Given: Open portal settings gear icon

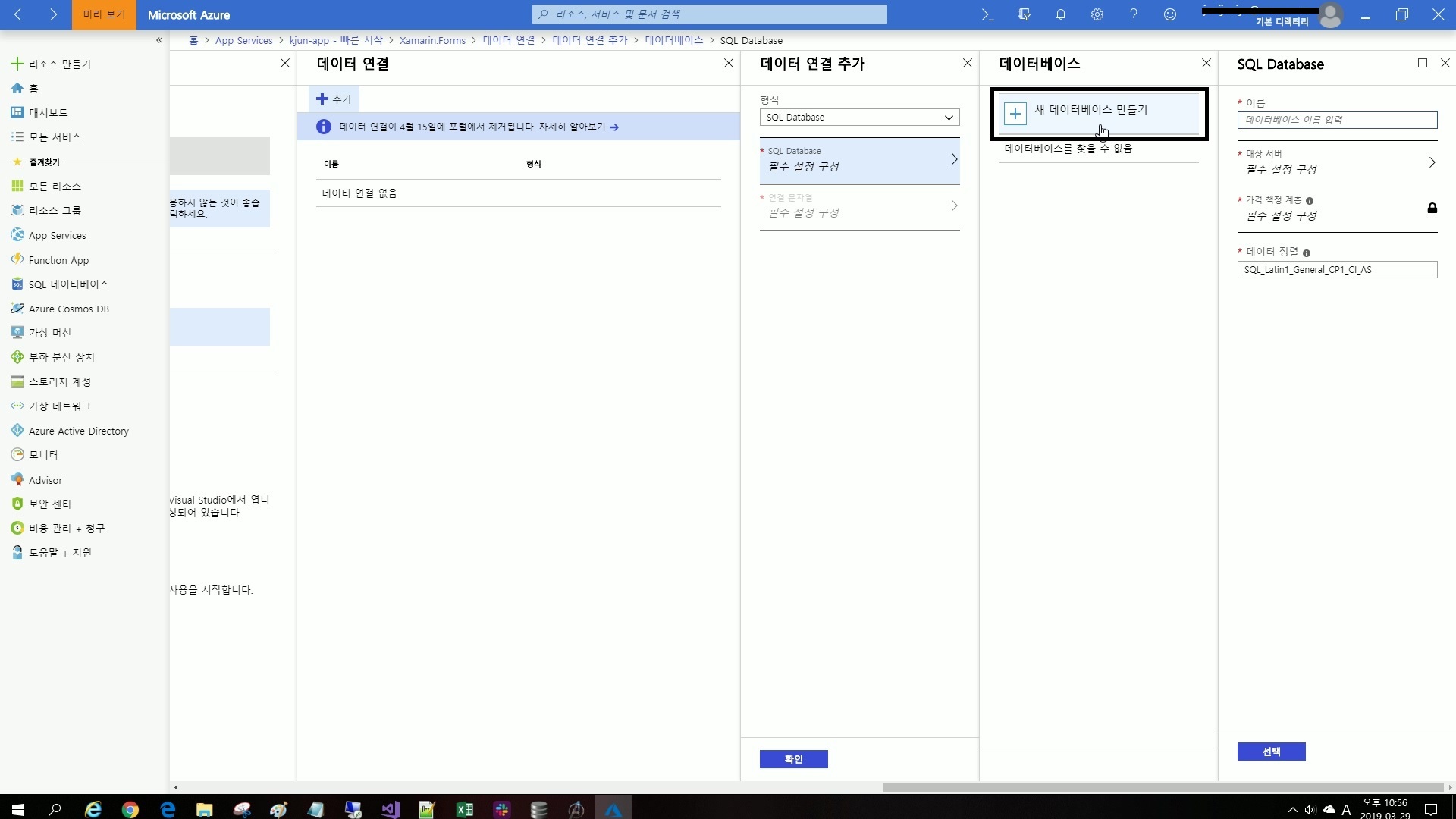Looking at the screenshot, I should [x=1097, y=14].
